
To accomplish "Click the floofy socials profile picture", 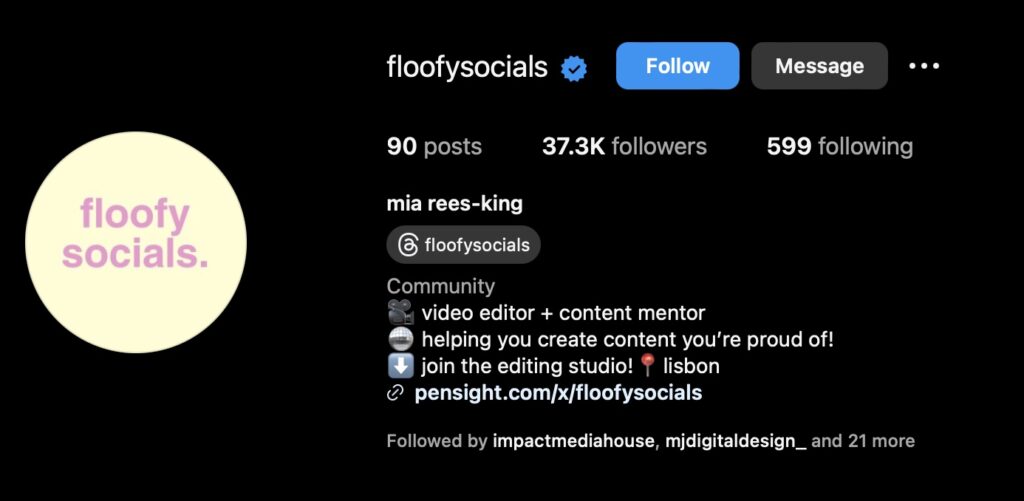I will tap(136, 242).
